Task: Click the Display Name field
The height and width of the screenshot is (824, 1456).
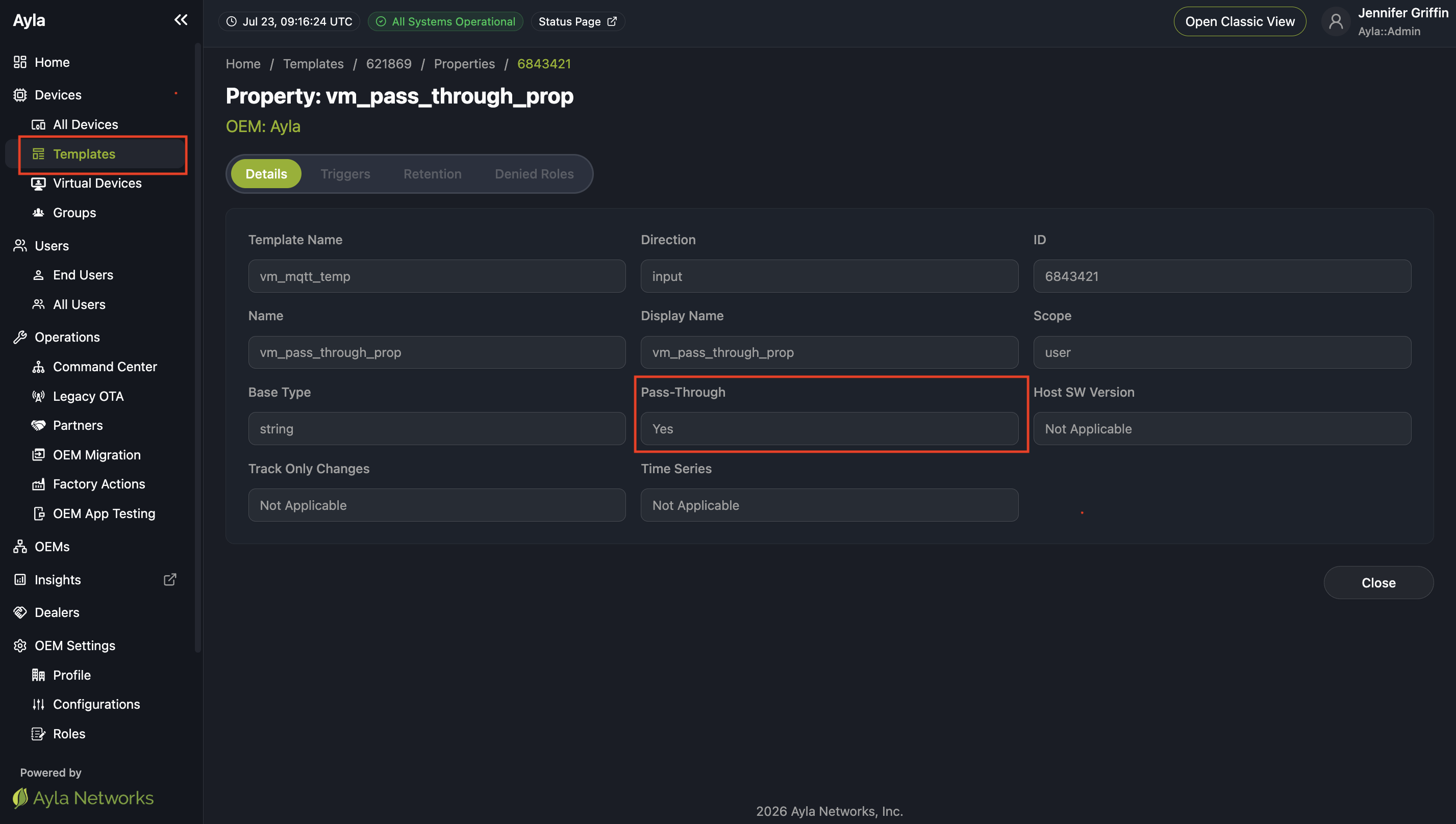Action: pyautogui.click(x=830, y=352)
